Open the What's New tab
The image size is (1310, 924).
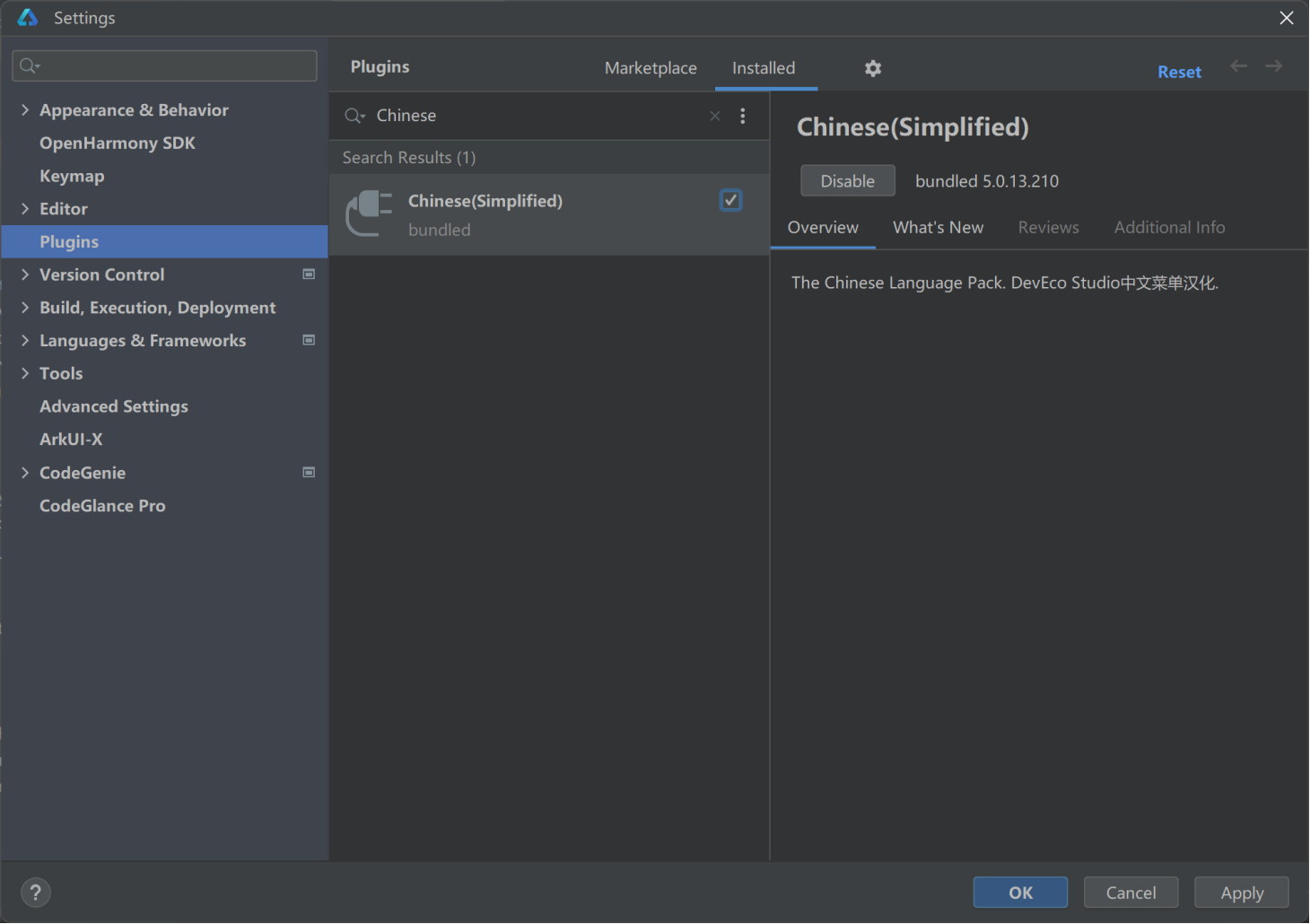(938, 228)
